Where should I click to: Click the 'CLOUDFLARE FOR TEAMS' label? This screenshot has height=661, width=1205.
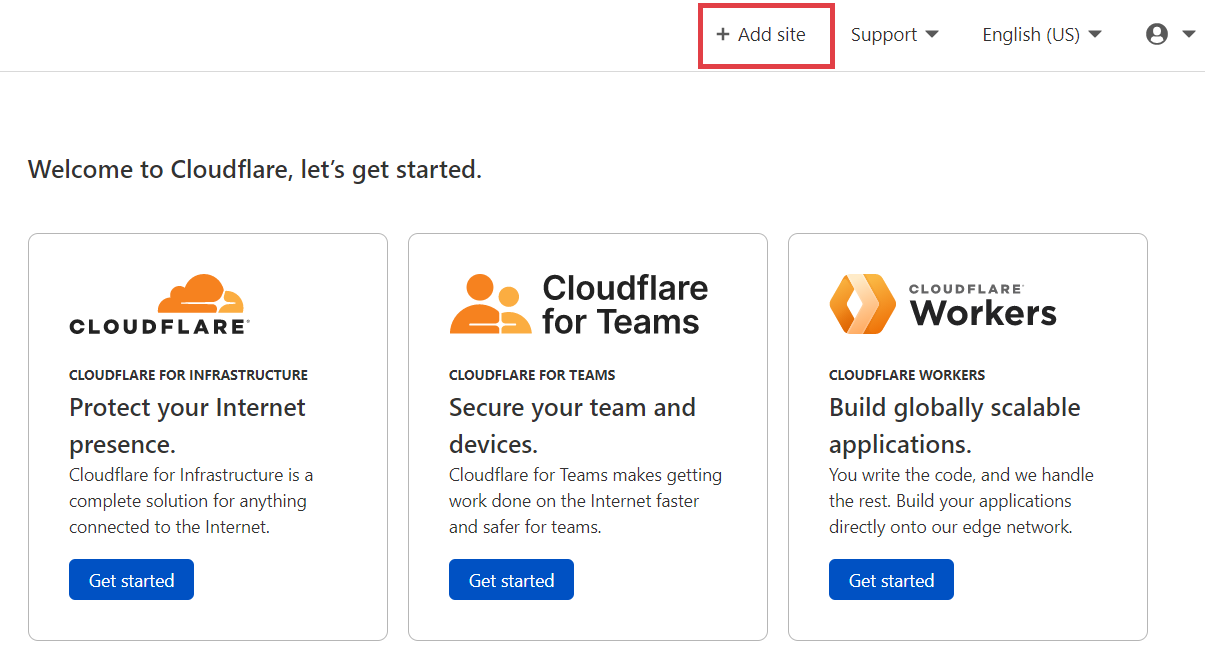click(532, 375)
